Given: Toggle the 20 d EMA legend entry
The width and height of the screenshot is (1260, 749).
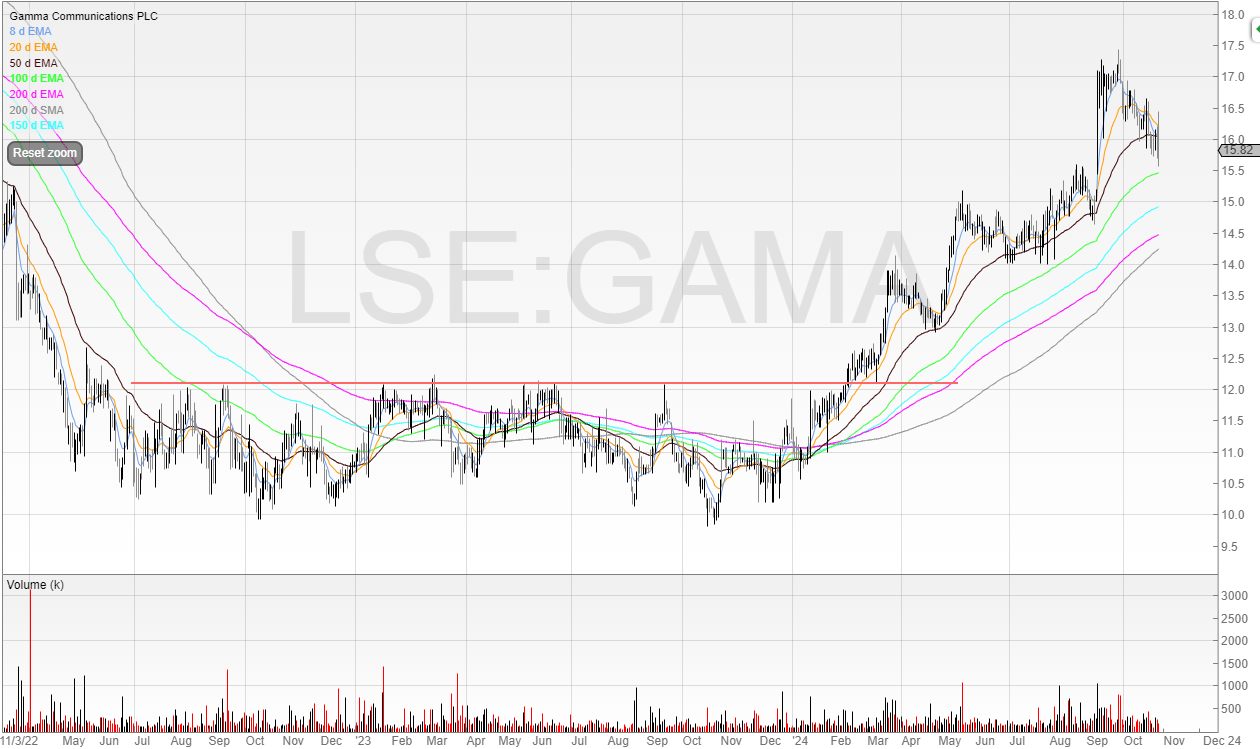Looking at the screenshot, I should 34,47.
